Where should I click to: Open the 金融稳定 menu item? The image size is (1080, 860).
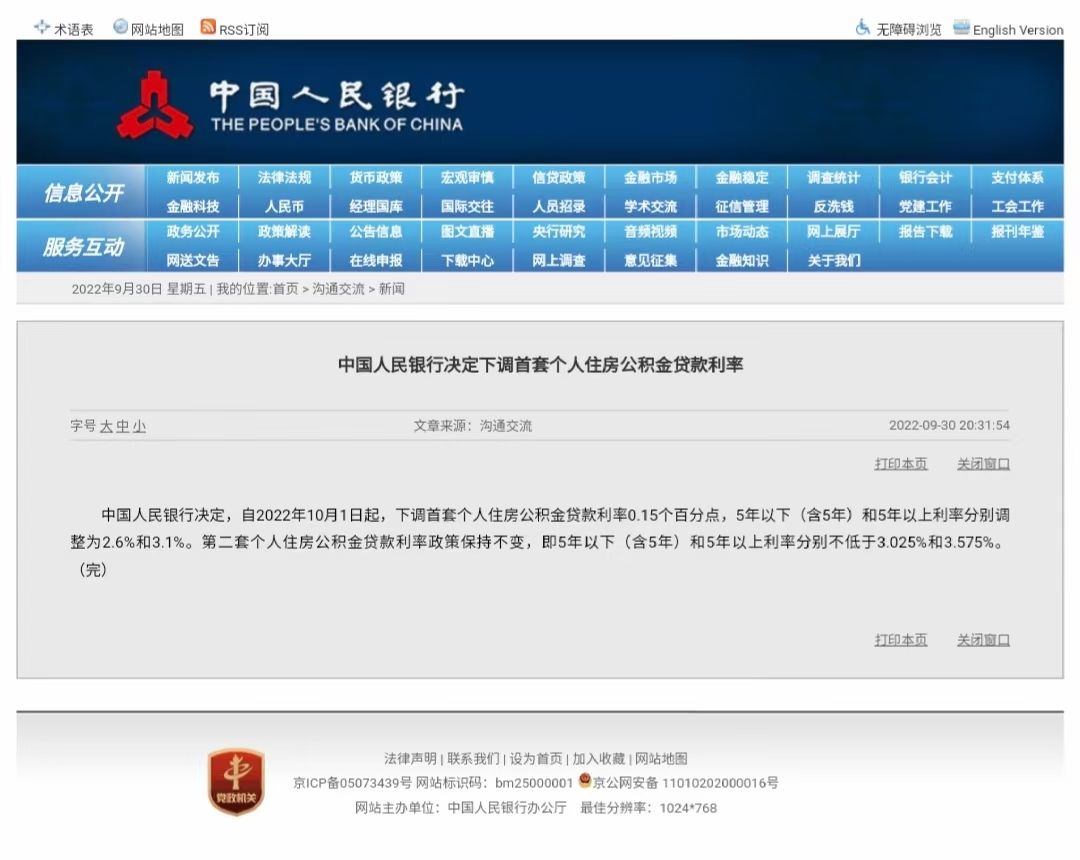click(742, 178)
